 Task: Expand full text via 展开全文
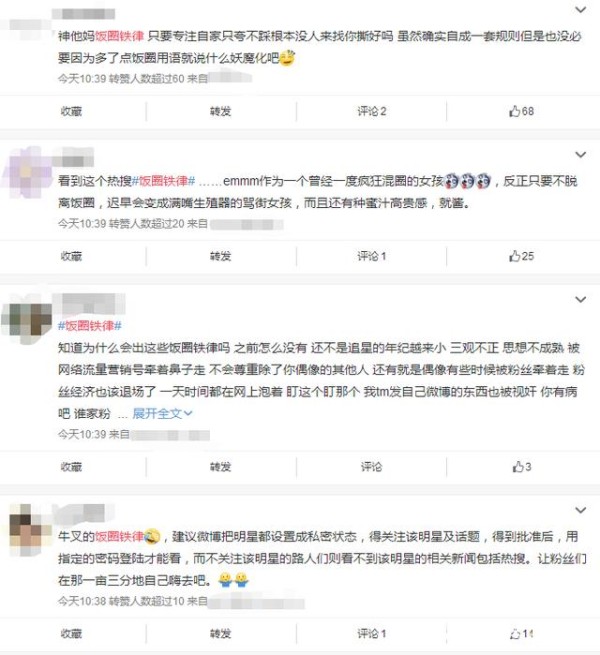(162, 414)
